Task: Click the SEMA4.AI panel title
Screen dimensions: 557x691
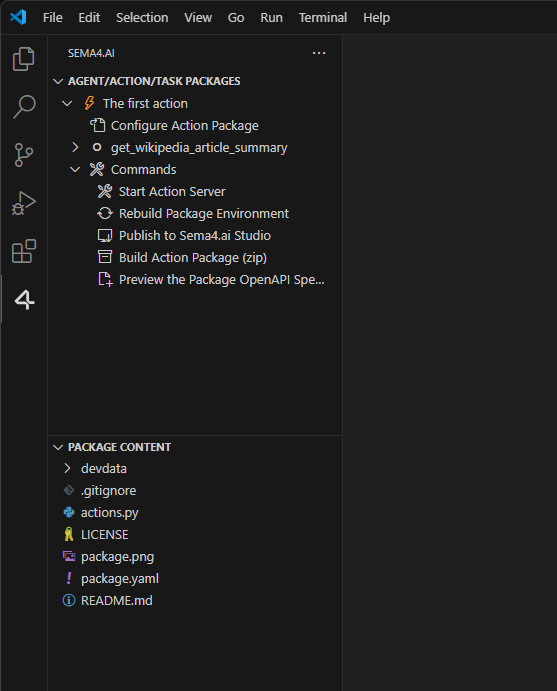Action: 91,53
